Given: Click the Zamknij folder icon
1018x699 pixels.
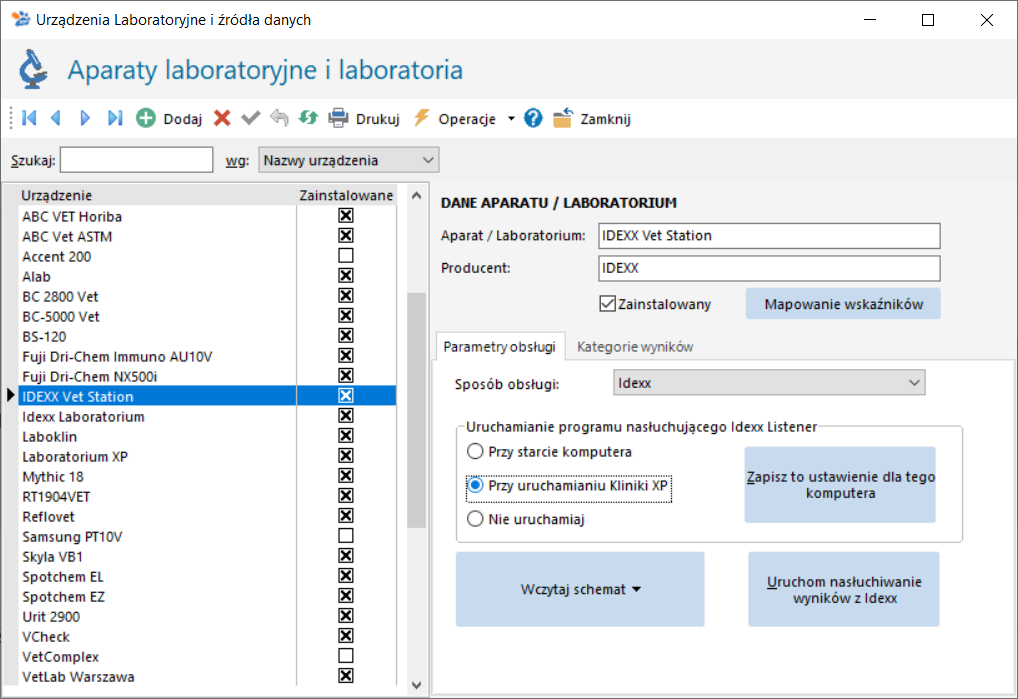Looking at the screenshot, I should (x=563, y=118).
